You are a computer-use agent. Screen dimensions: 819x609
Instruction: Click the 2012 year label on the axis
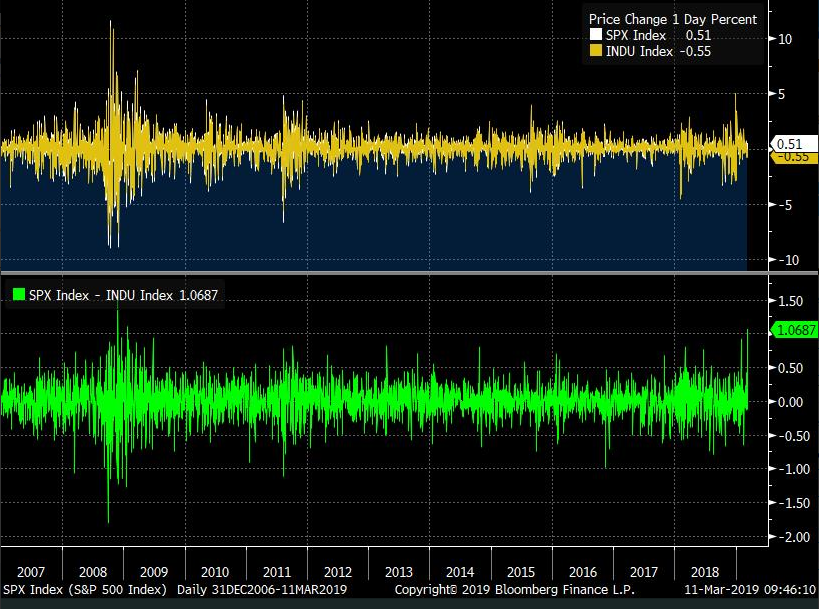pos(337,572)
